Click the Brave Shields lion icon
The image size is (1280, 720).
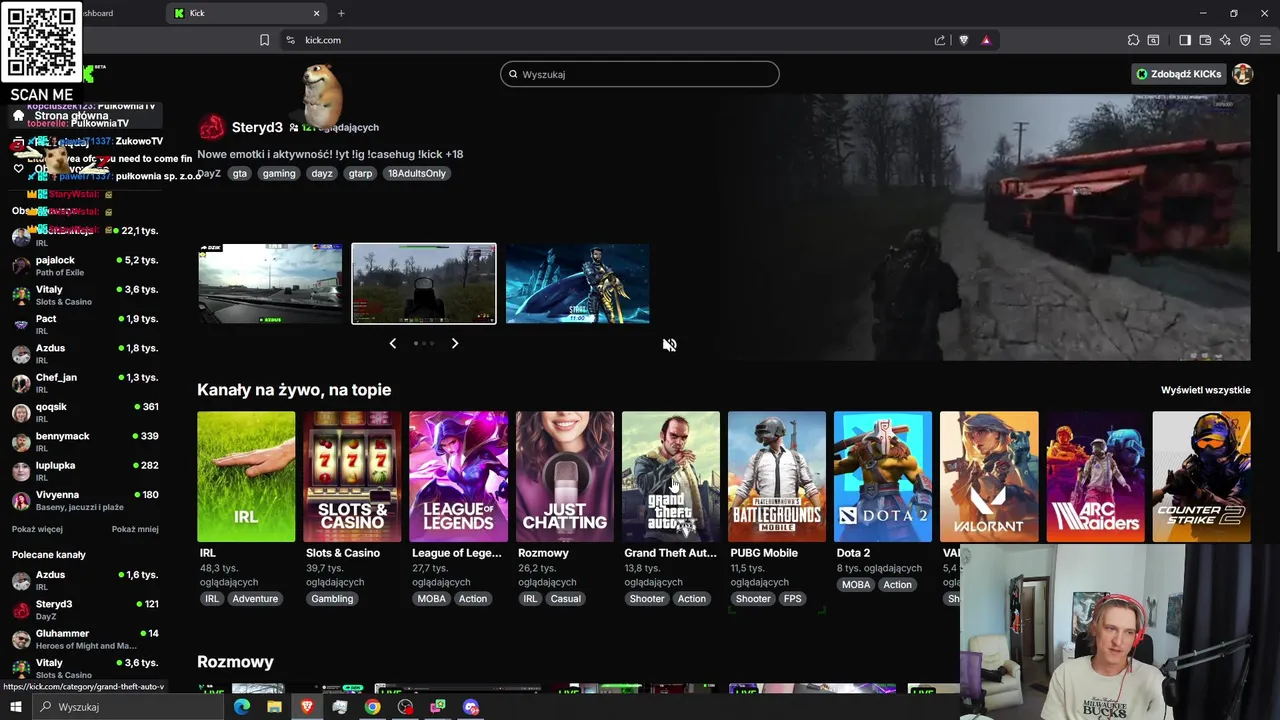tap(964, 40)
